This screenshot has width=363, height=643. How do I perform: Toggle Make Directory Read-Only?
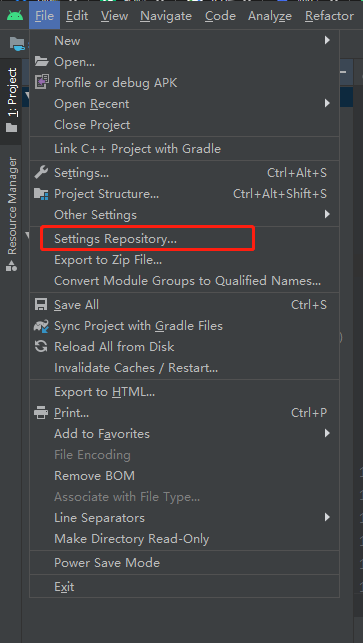point(184,539)
